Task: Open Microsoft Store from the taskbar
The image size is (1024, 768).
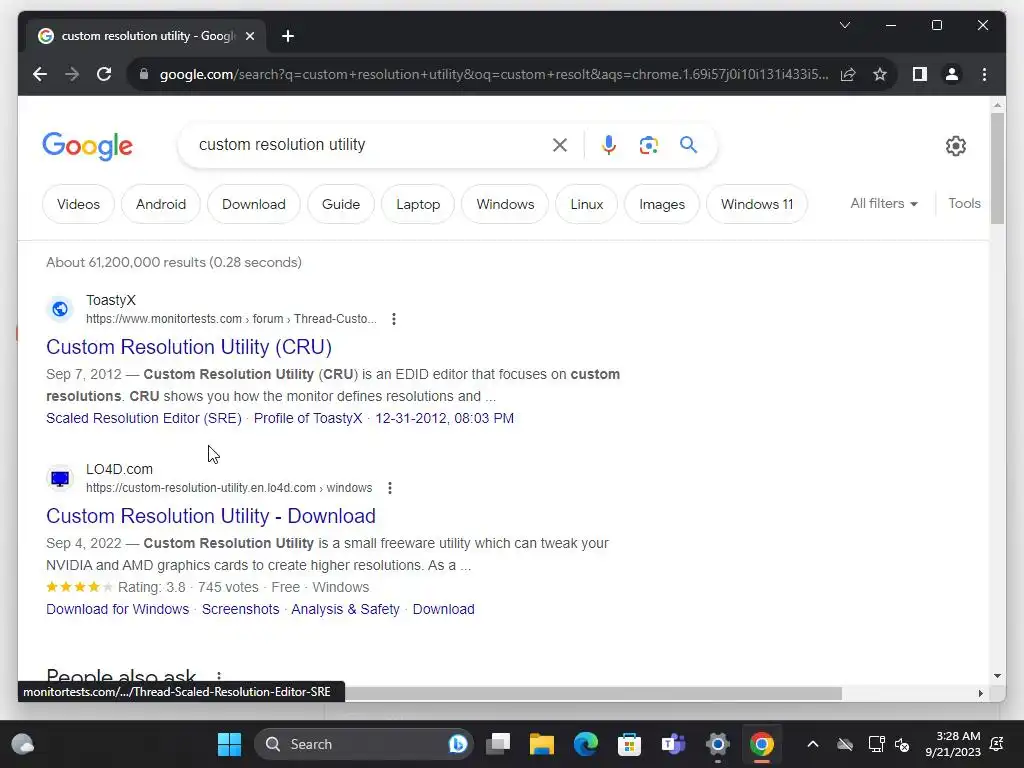Action: pyautogui.click(x=630, y=744)
